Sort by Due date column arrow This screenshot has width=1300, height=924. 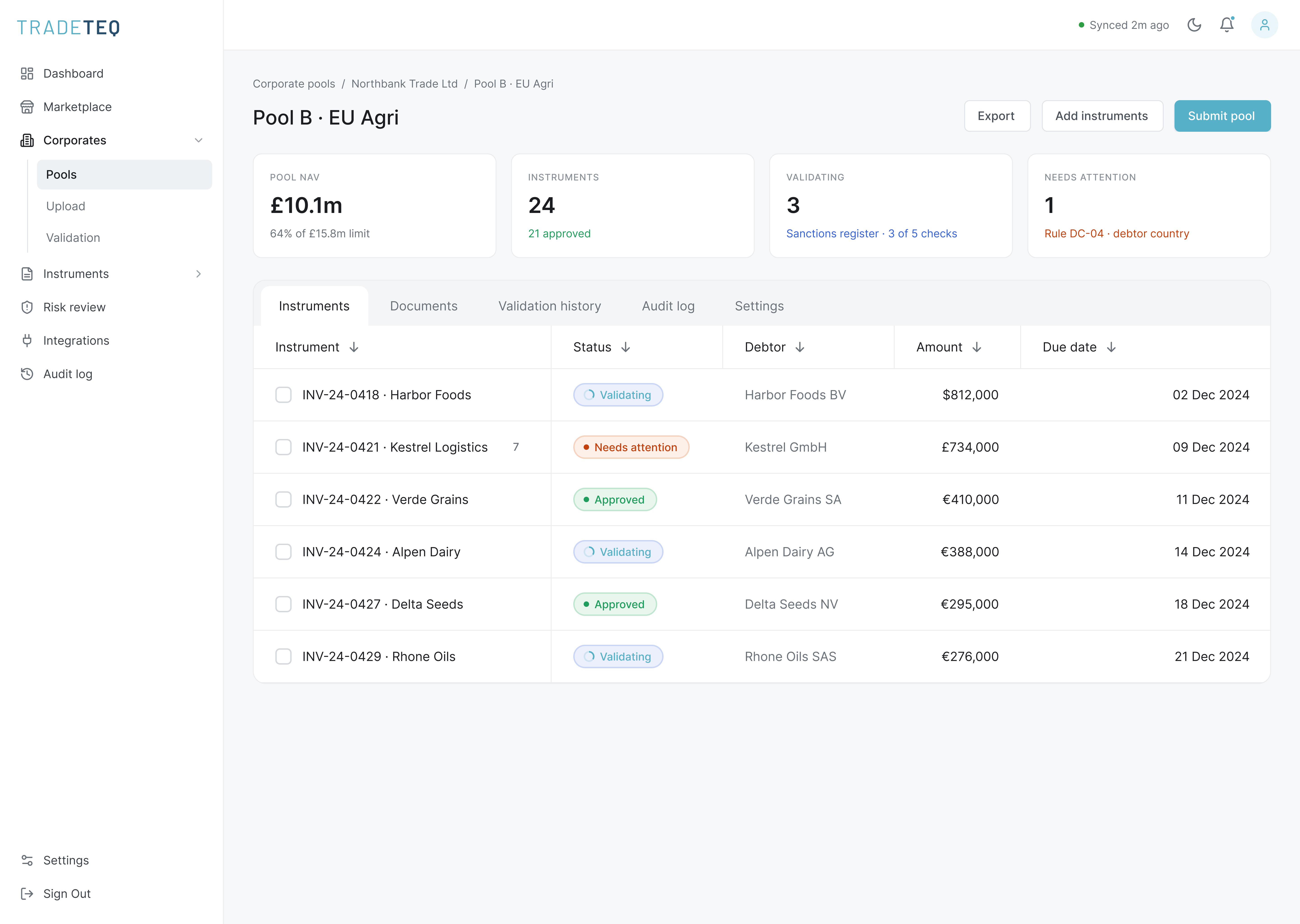click(x=1111, y=347)
